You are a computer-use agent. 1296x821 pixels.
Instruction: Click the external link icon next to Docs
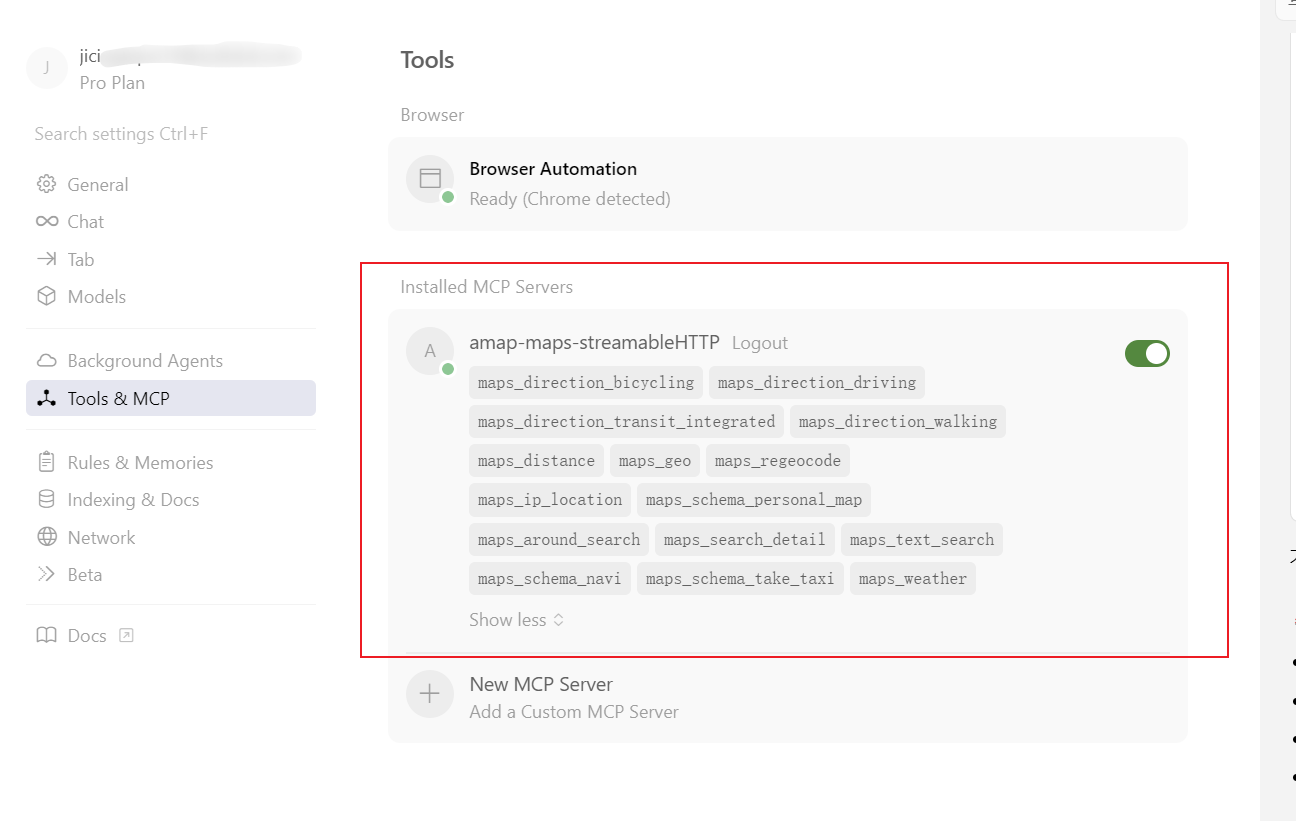pyautogui.click(x=126, y=635)
